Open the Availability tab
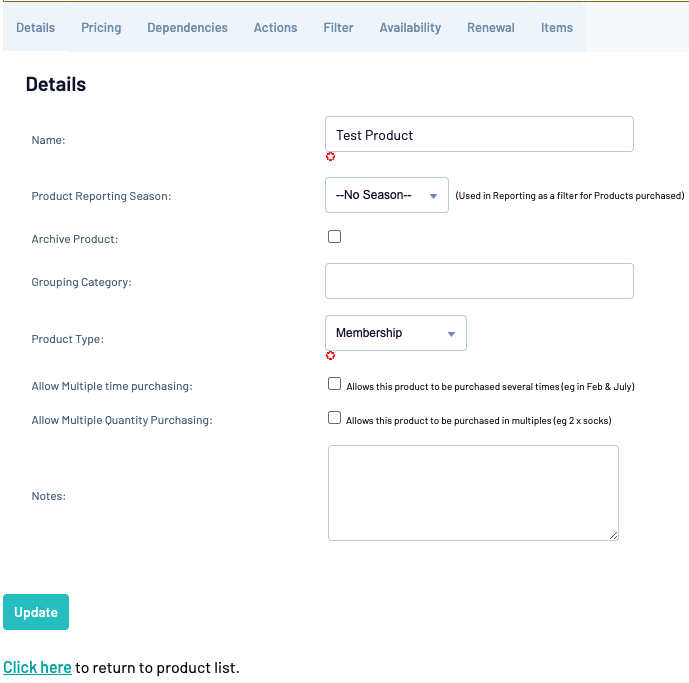This screenshot has height=683, width=689. [x=410, y=28]
